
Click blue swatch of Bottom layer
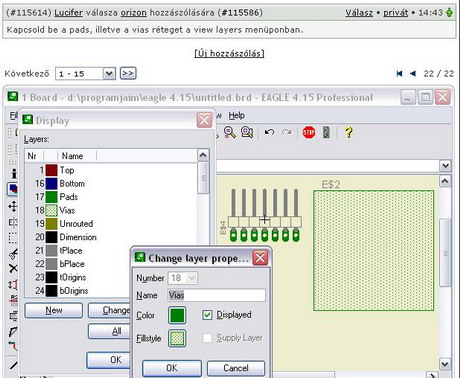coord(51,184)
